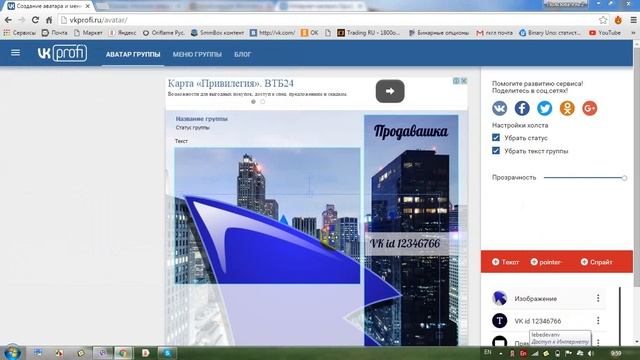
Task: Open the http://vk.com/ bookmark
Action: point(272,33)
